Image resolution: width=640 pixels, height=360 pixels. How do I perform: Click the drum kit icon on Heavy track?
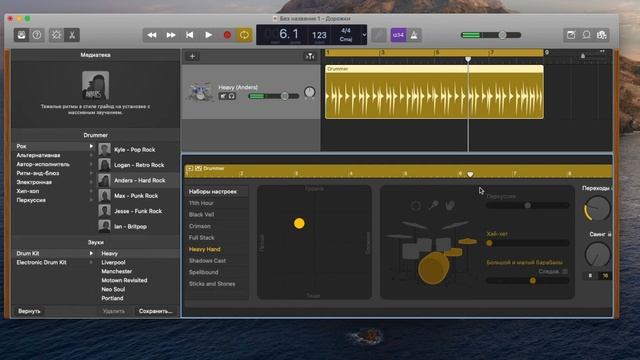(x=200, y=92)
